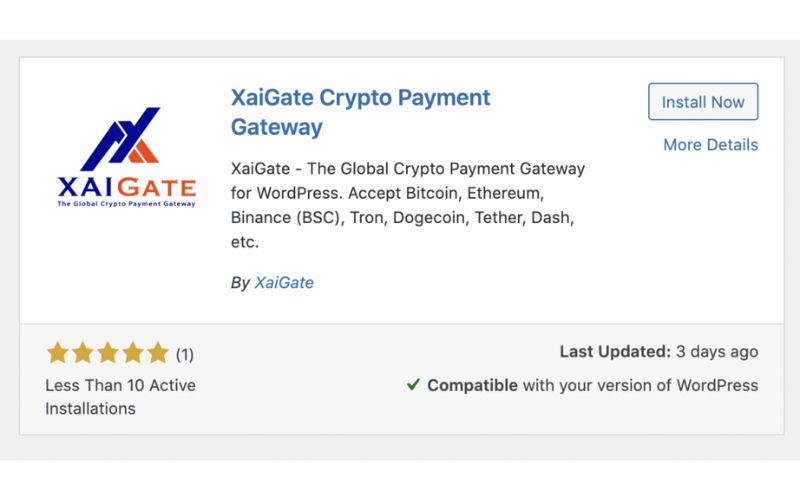
Task: Click the Install Now button
Action: coord(703,102)
